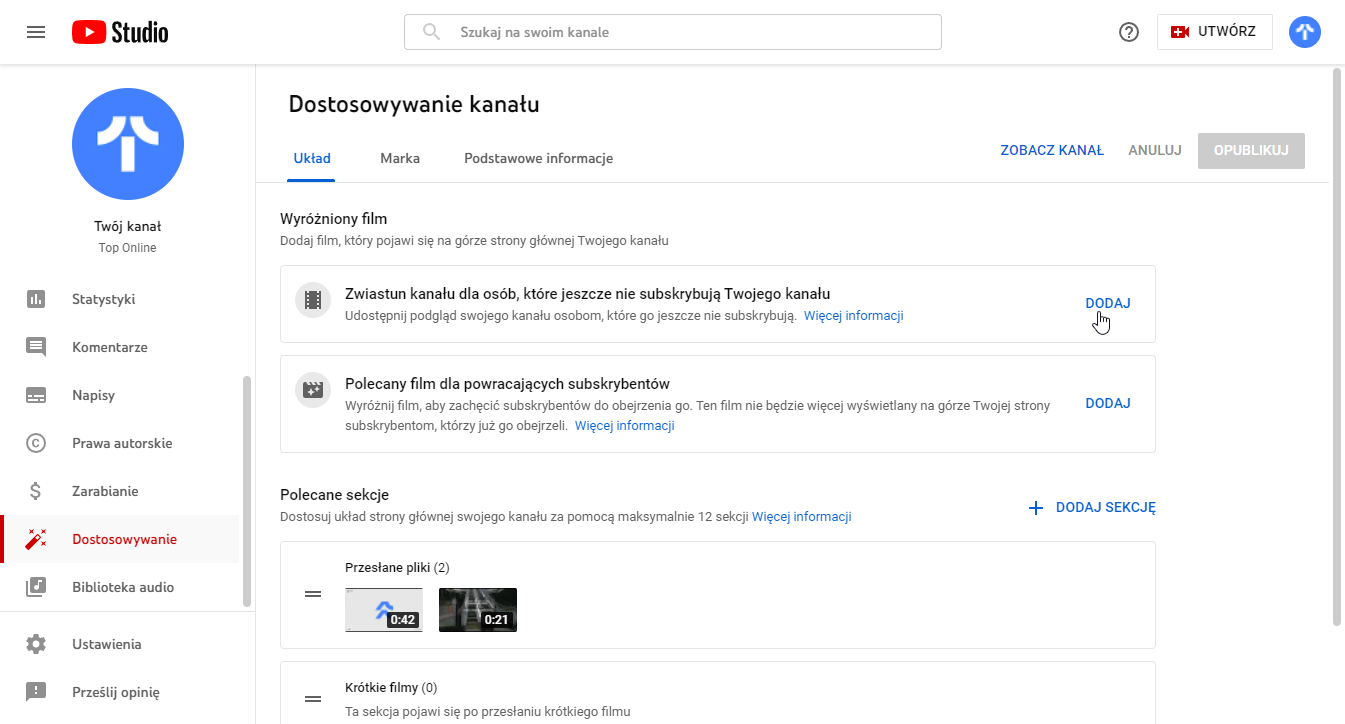Viewport: 1345px width, 724px height.
Task: Click DODAJ for featured video for subscribers
Action: pos(1108,403)
